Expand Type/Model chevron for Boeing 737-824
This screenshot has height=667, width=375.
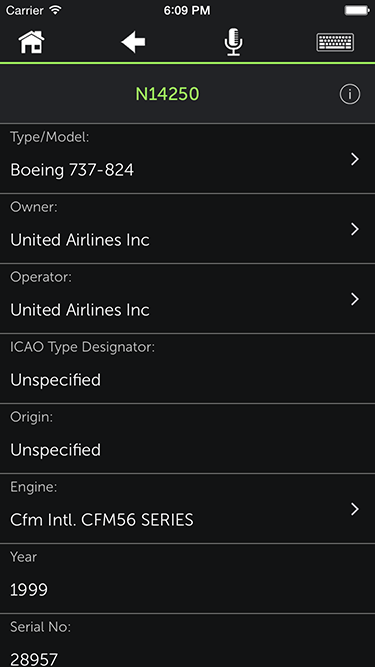[x=355, y=159]
